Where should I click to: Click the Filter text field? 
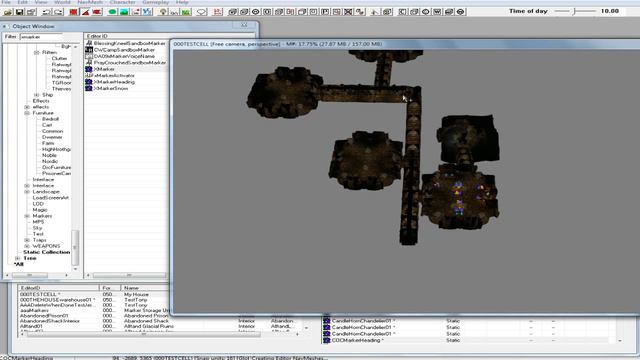[41, 37]
